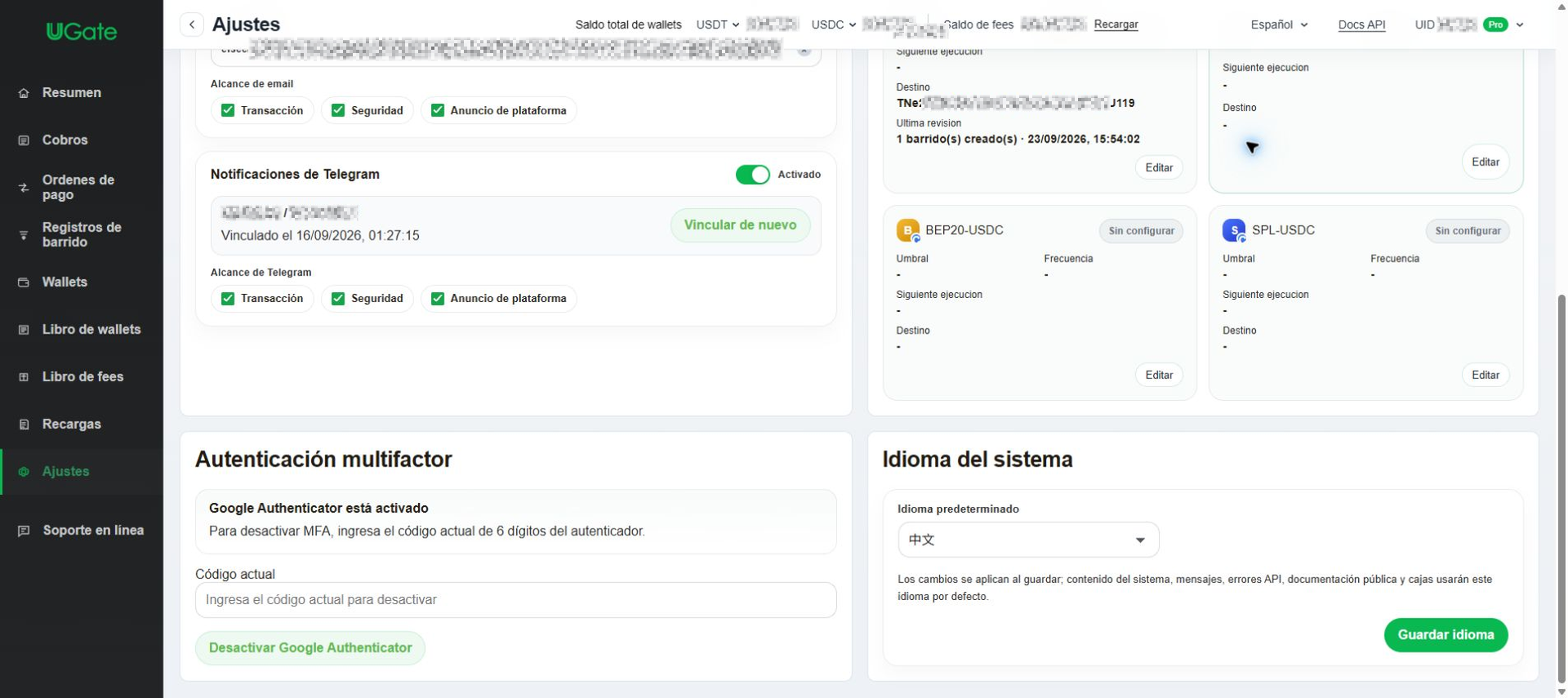Click the UGate logo

pos(82,32)
